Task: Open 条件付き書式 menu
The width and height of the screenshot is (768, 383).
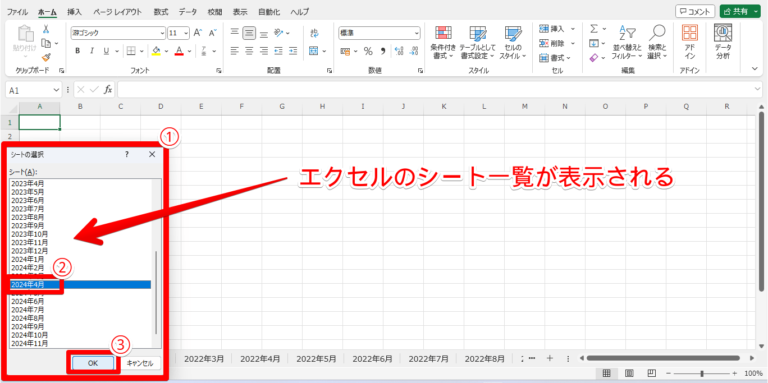Action: pyautogui.click(x=443, y=43)
